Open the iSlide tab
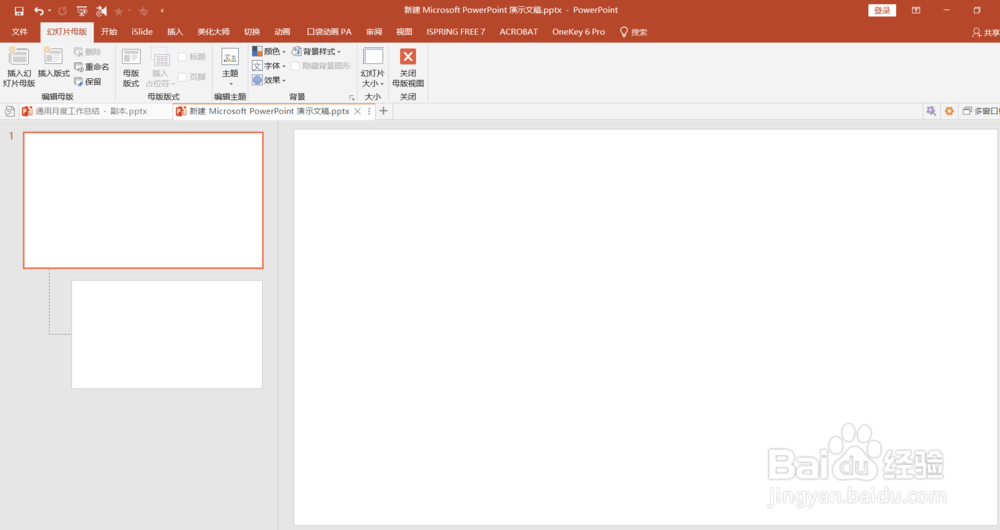Image resolution: width=1000 pixels, height=530 pixels. pyautogui.click(x=142, y=32)
